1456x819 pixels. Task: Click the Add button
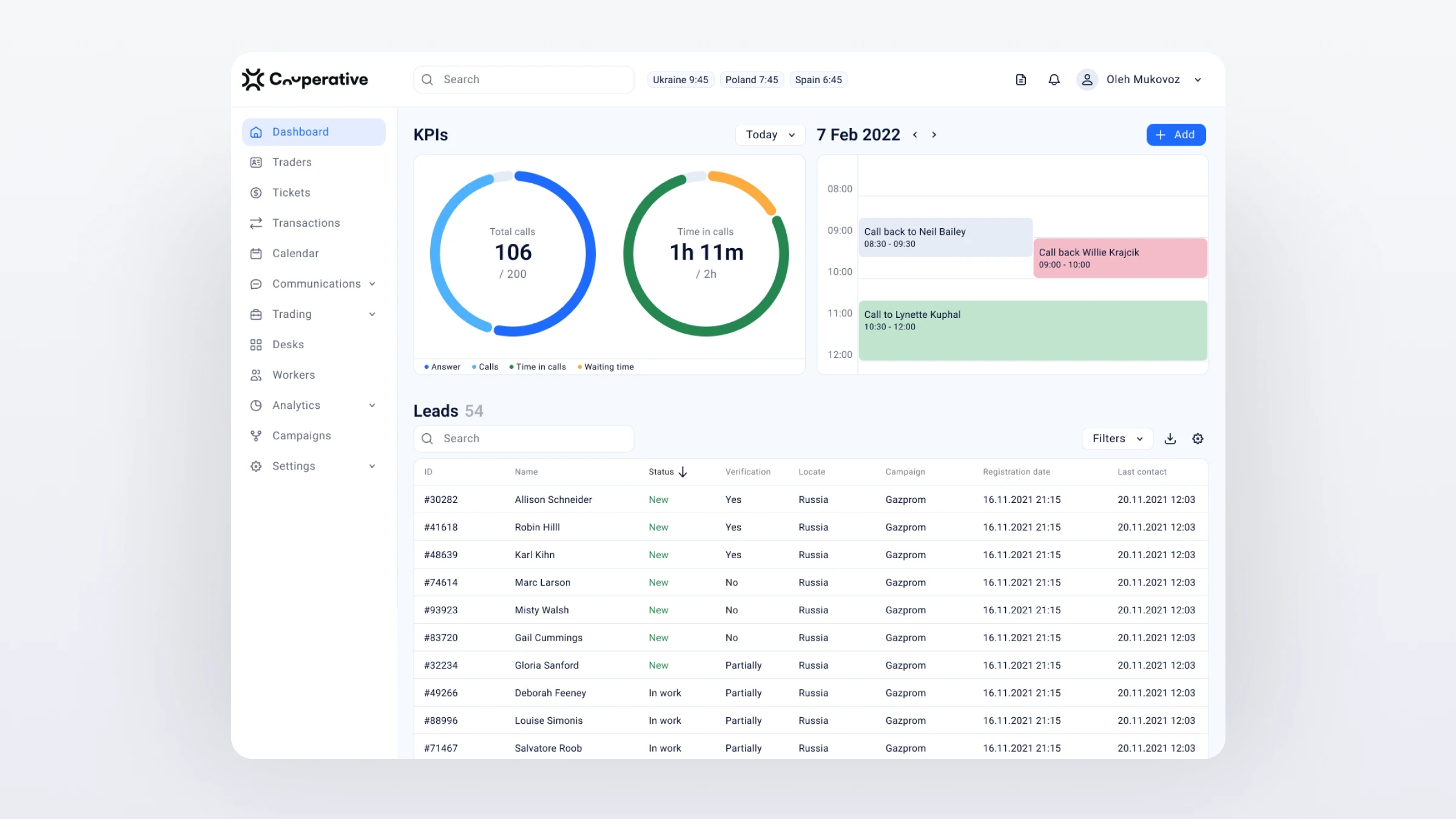[x=1175, y=135]
